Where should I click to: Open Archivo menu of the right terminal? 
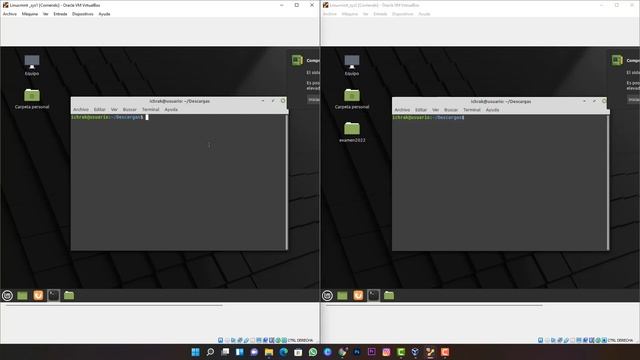coord(402,110)
